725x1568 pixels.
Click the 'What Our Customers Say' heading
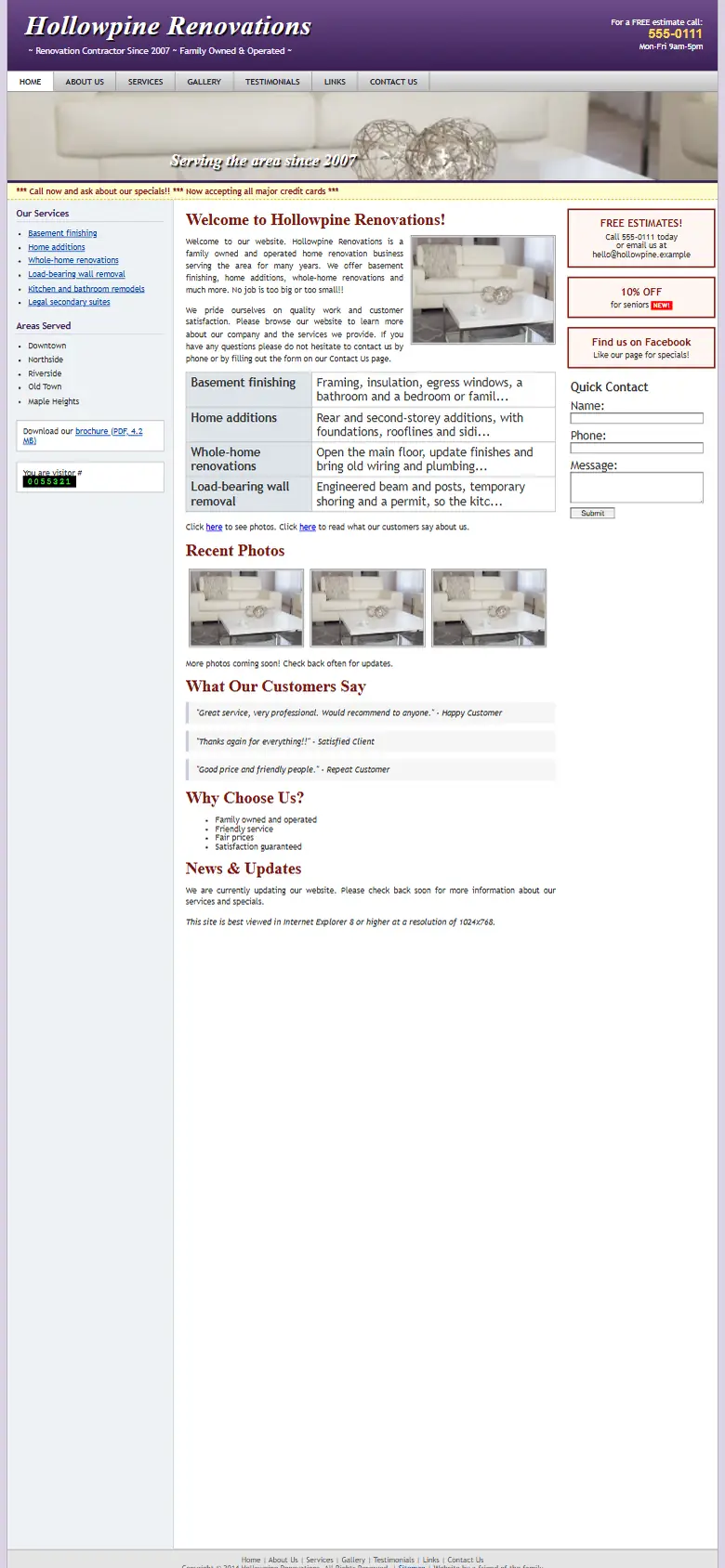click(x=276, y=686)
